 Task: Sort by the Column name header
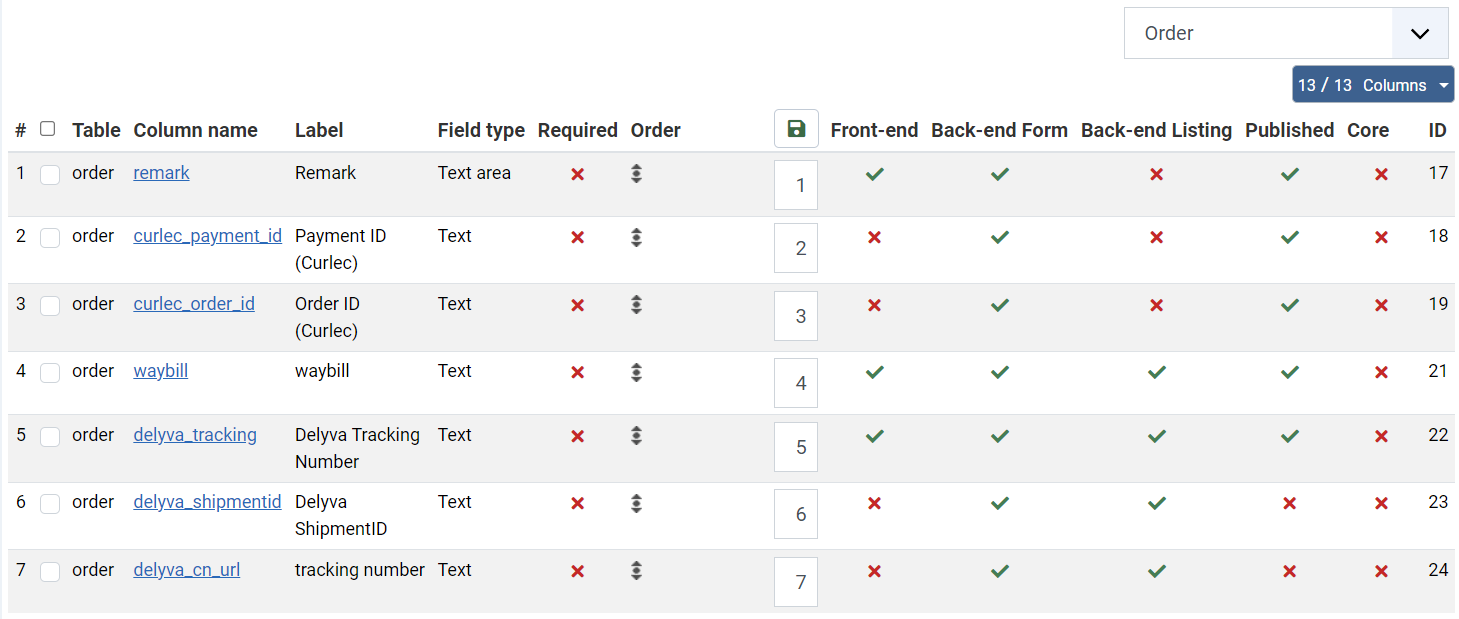pyautogui.click(x=195, y=130)
